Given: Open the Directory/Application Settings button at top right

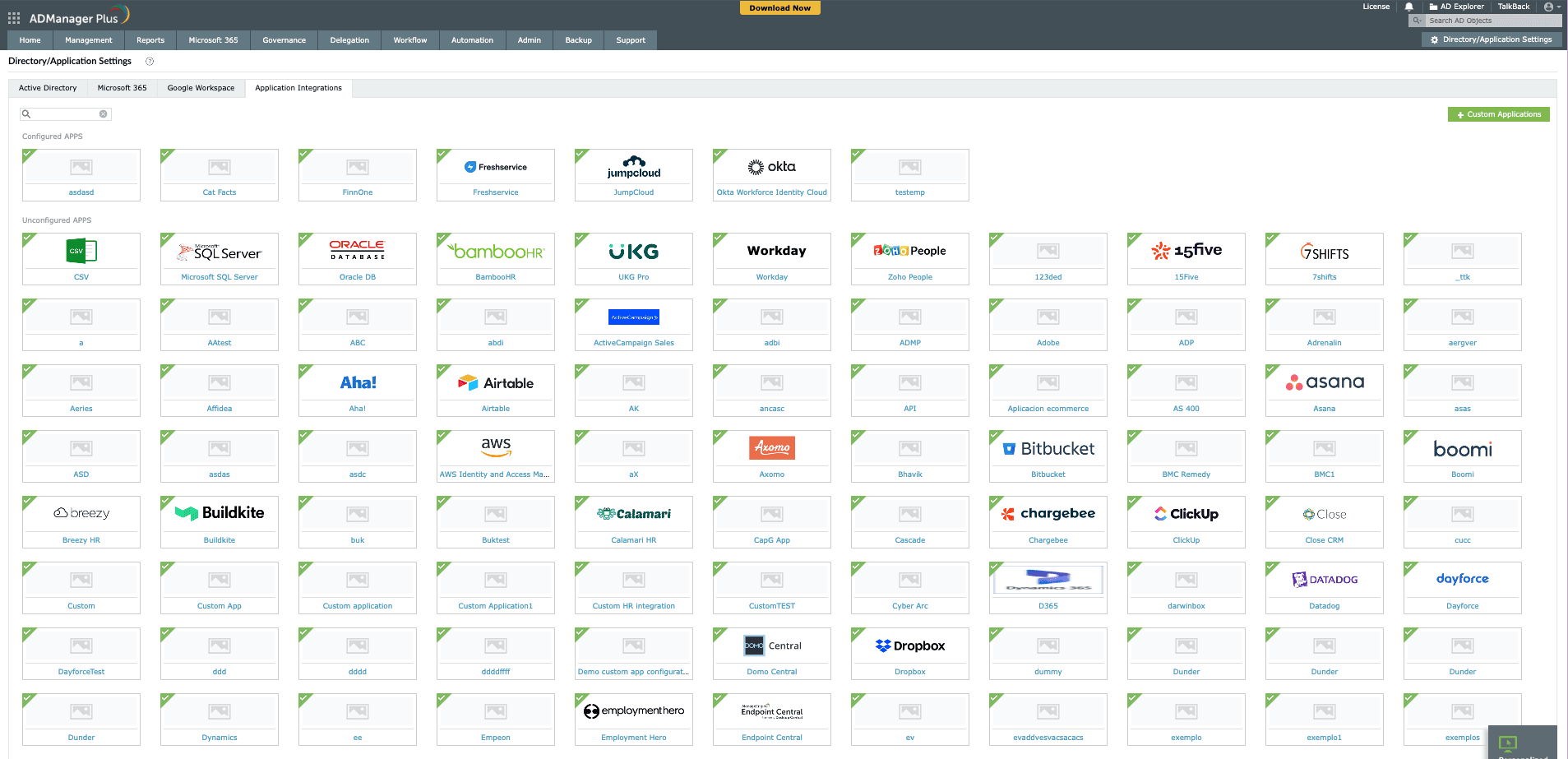Looking at the screenshot, I should tap(1492, 39).
